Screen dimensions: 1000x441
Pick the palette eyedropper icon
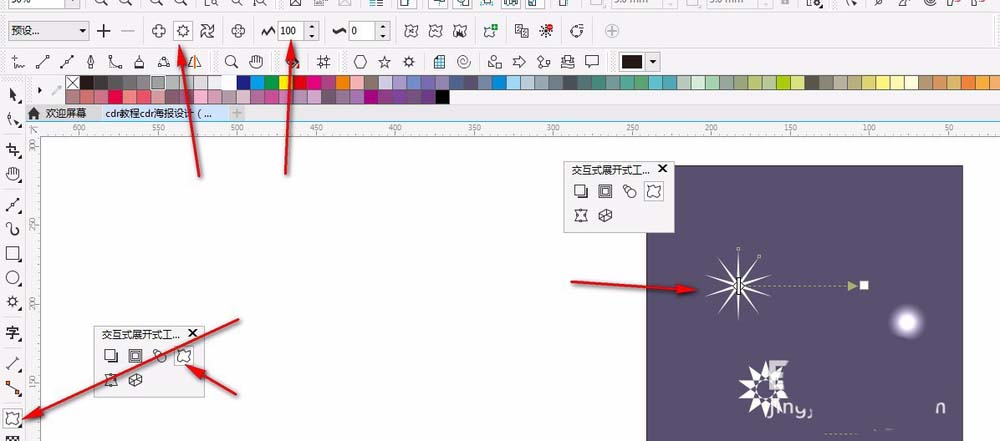56,91
